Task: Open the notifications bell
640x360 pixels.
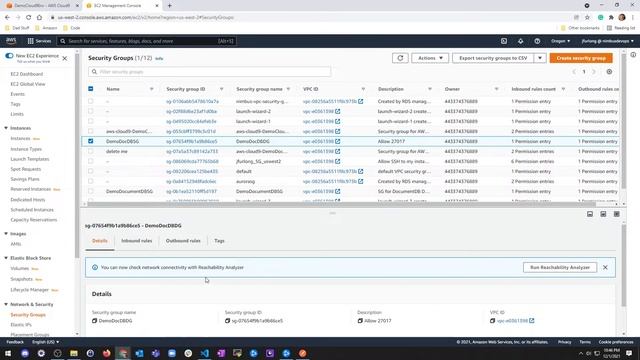Action: (x=520, y=41)
